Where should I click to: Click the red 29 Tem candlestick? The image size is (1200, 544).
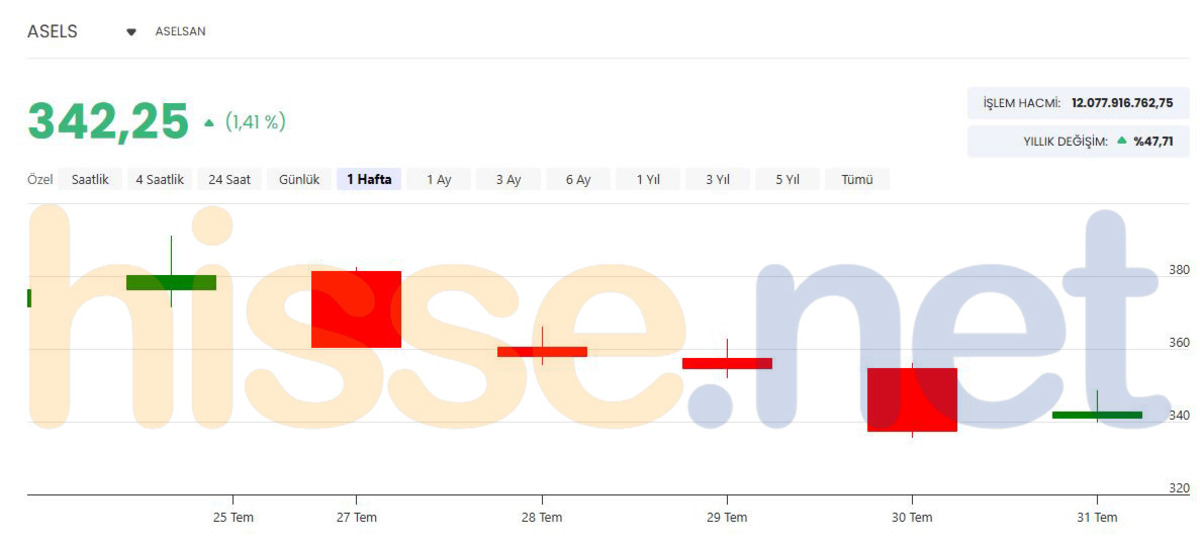tap(727, 363)
